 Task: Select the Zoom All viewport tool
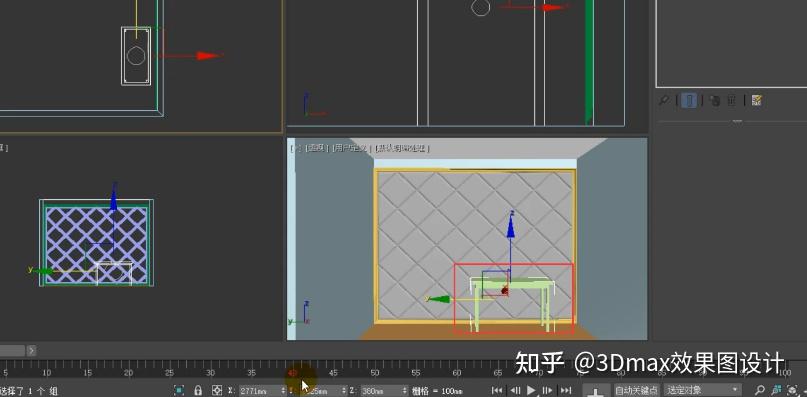point(777,391)
